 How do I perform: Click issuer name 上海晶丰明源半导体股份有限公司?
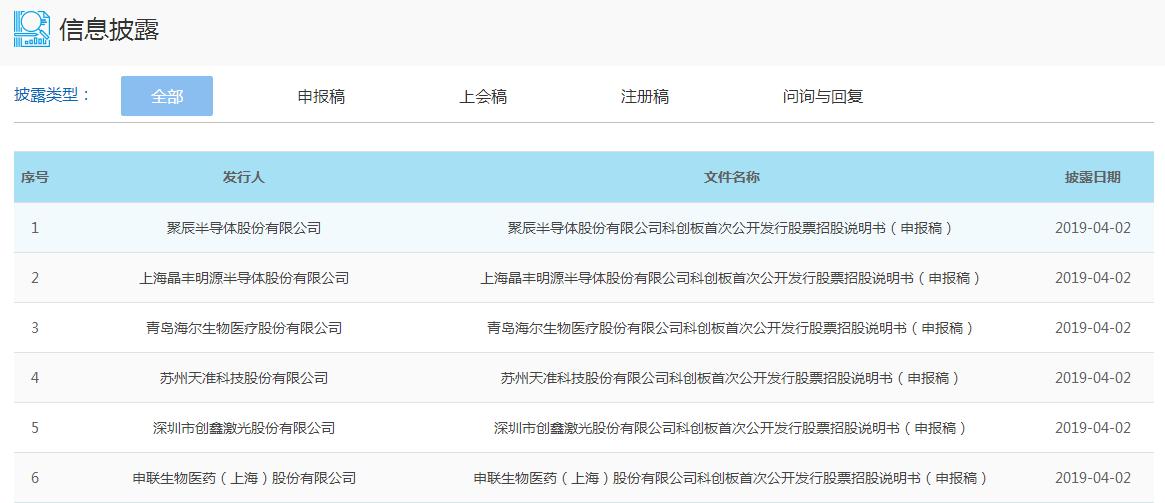click(x=244, y=278)
